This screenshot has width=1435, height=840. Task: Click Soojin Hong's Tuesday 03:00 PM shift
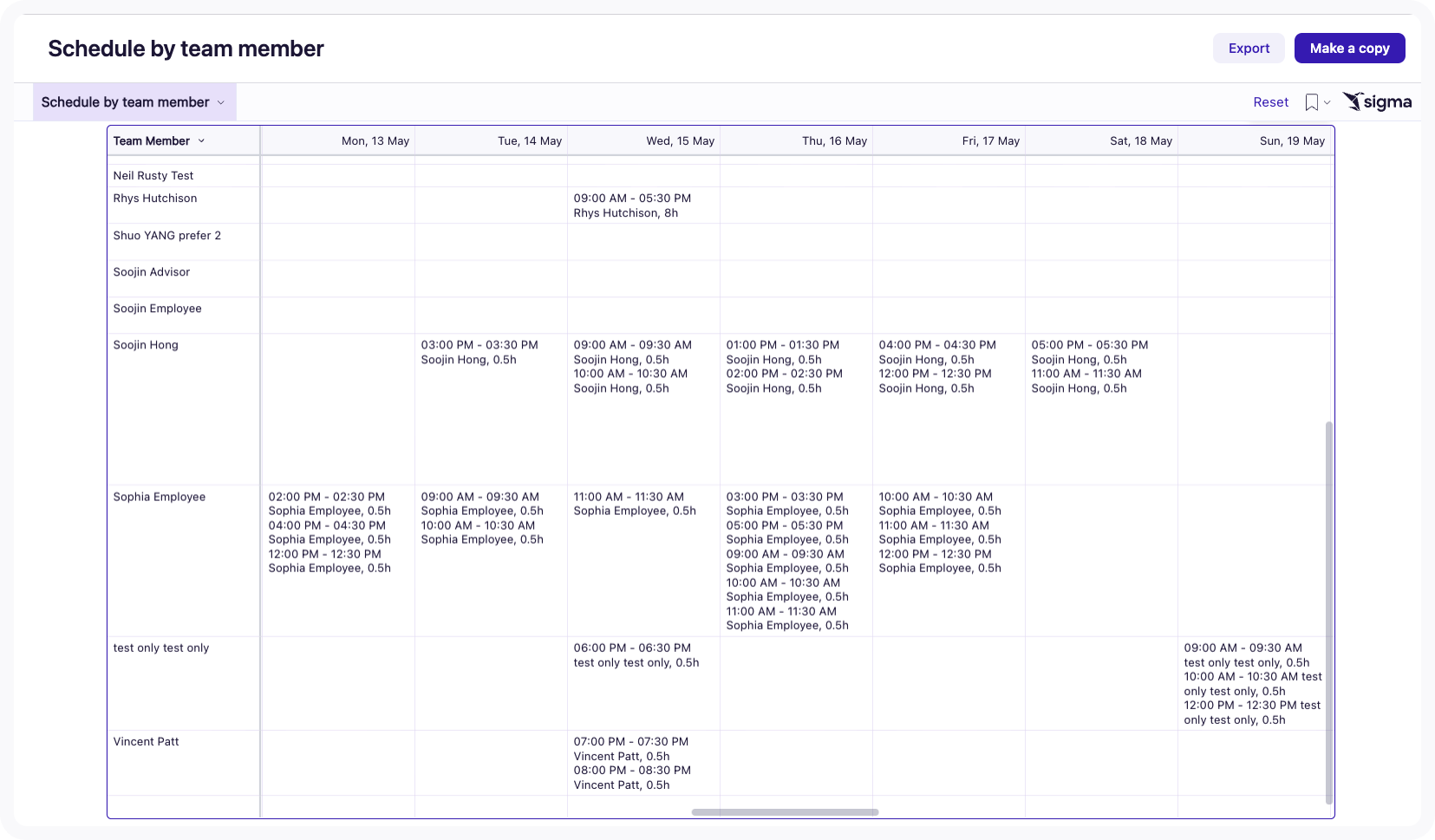tap(479, 352)
